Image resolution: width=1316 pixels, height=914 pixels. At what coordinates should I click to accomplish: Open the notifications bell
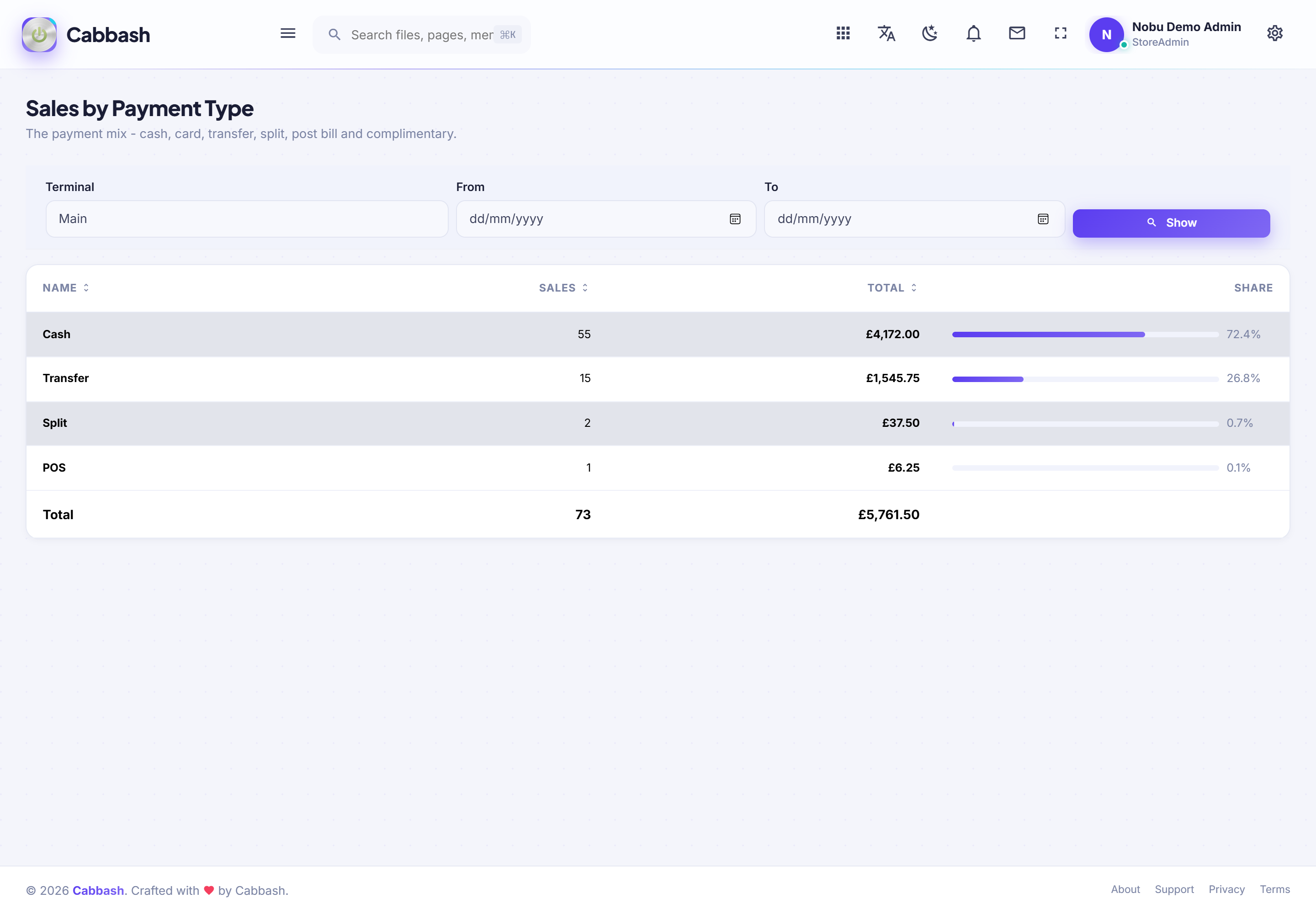(x=974, y=33)
